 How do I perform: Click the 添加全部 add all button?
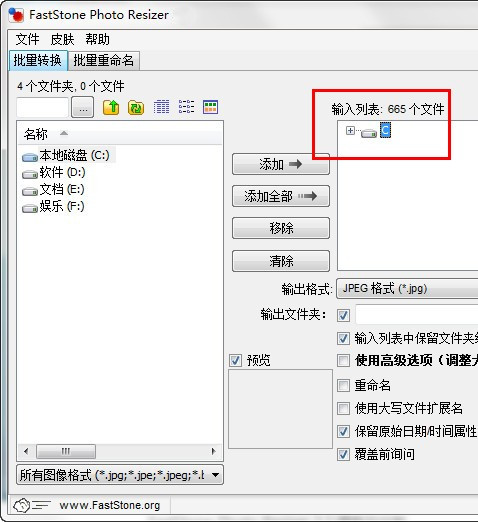click(281, 196)
